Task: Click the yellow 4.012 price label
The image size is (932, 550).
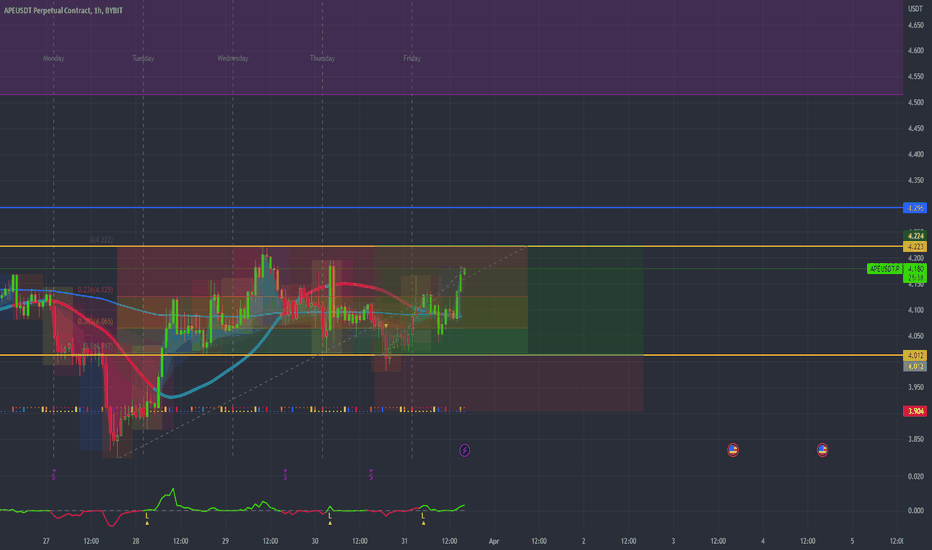Action: [x=915, y=356]
